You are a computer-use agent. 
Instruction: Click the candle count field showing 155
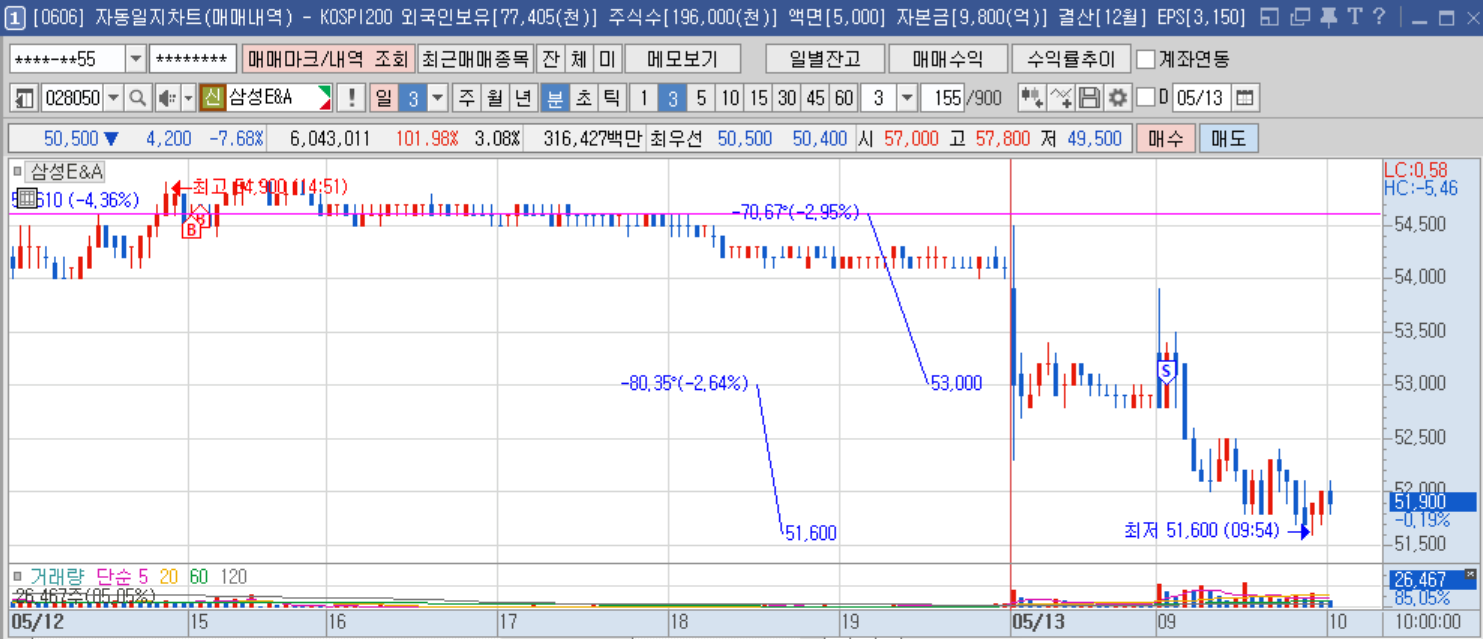coord(943,98)
